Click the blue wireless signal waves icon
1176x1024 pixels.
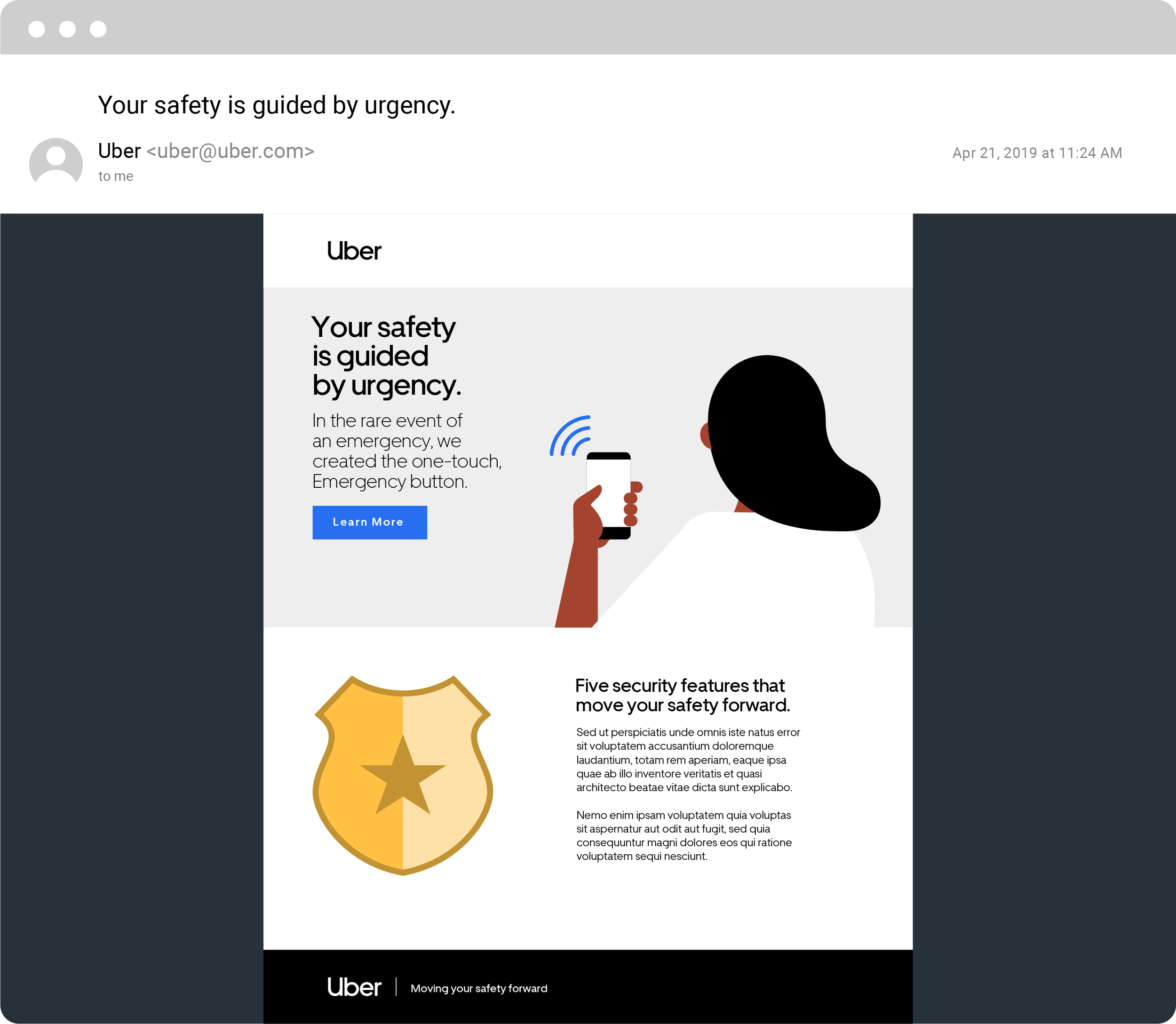570,436
